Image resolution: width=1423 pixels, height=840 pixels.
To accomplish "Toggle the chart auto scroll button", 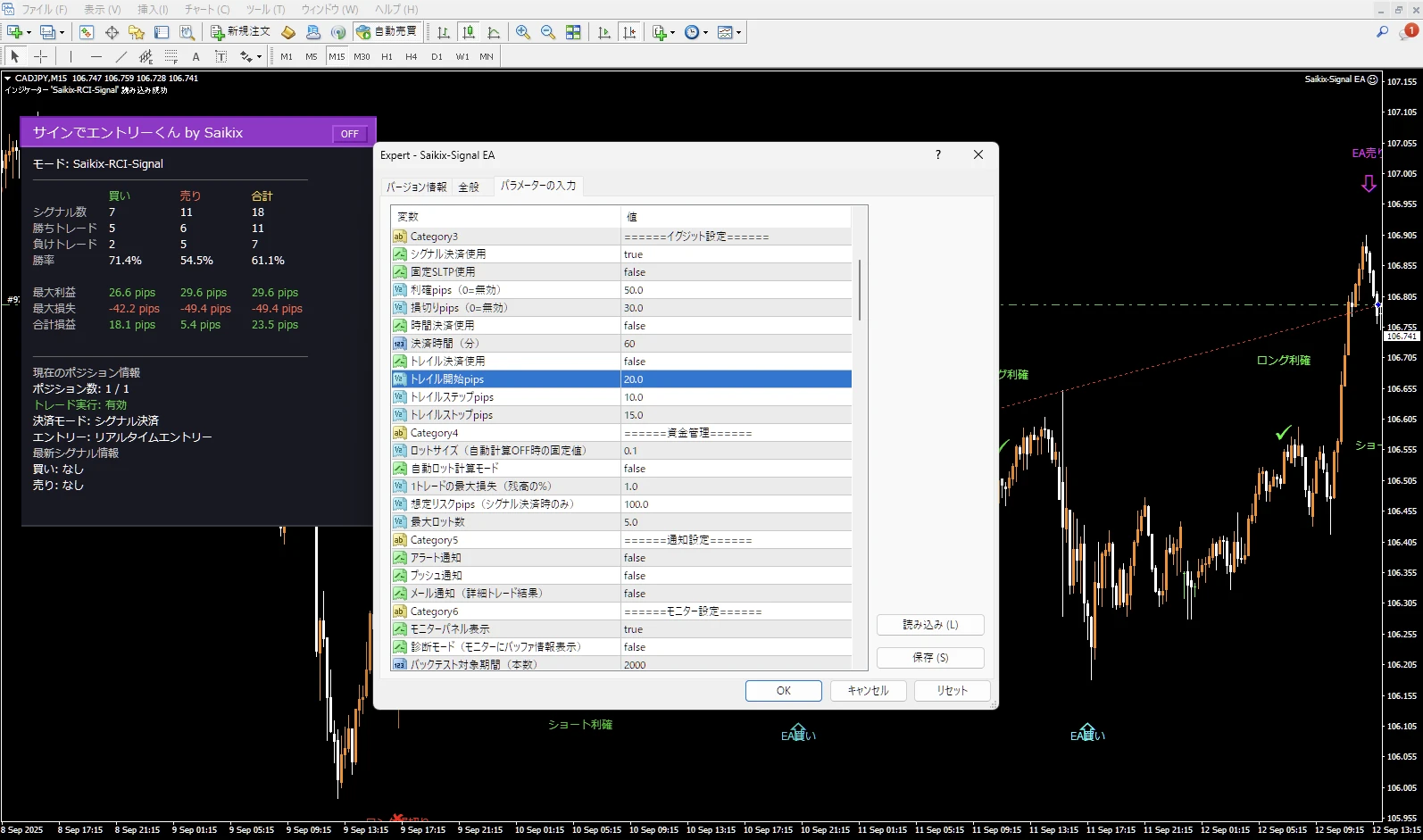I will click(x=604, y=32).
